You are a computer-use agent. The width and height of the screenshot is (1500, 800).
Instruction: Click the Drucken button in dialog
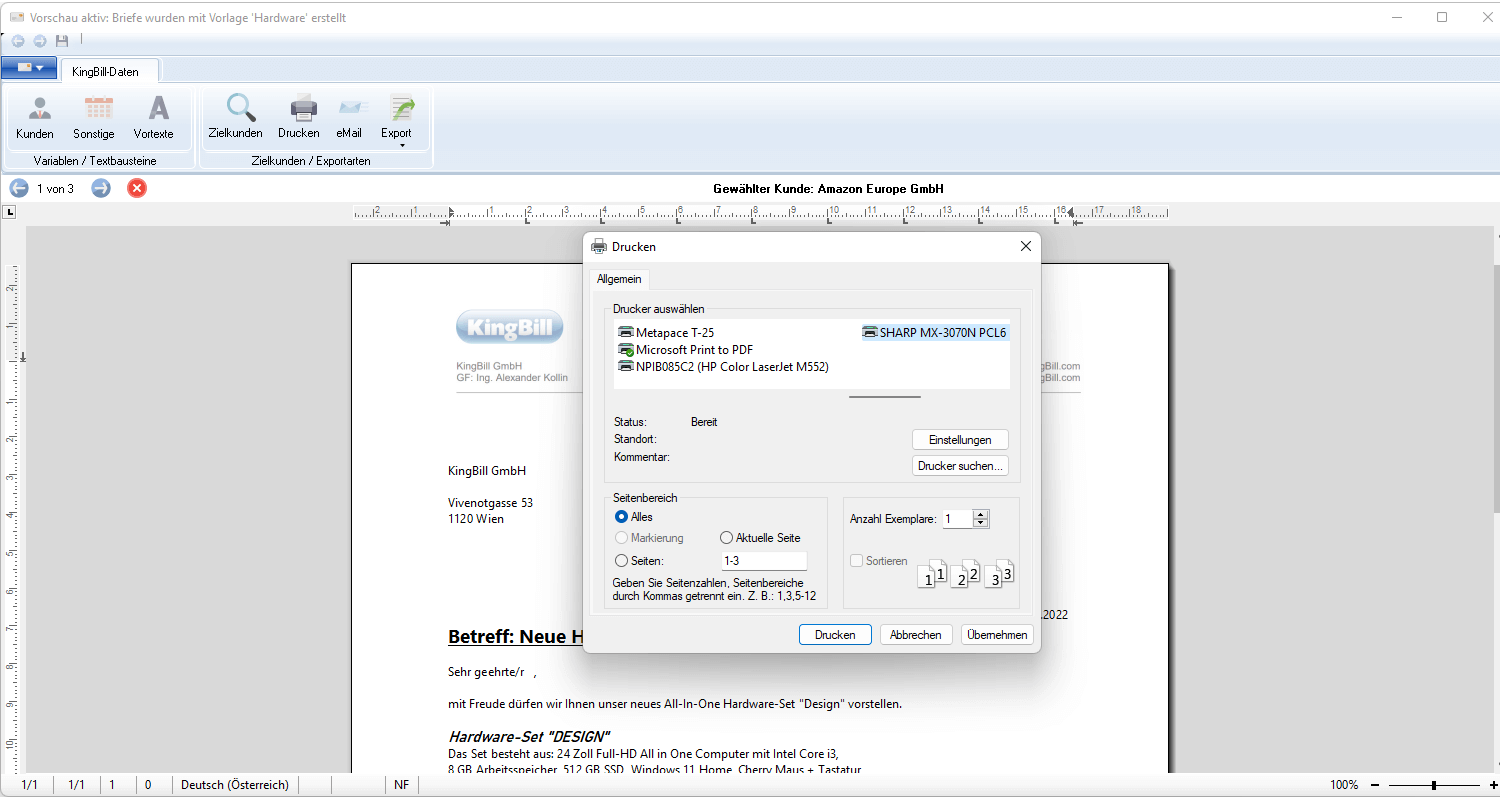click(x=835, y=635)
